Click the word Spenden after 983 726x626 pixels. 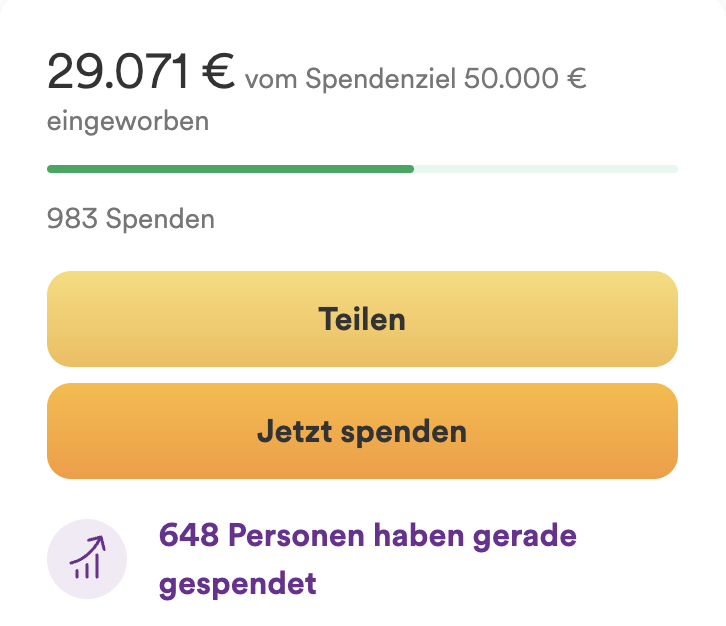tap(160, 219)
